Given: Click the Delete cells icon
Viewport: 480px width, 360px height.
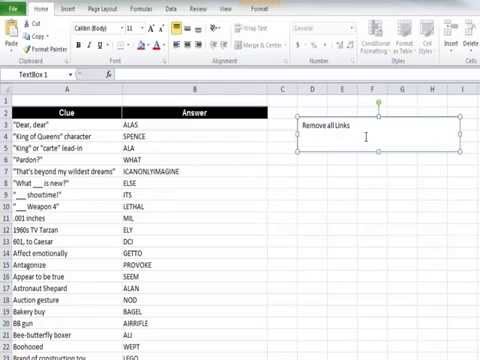Looking at the screenshot, I should pyautogui.click(x=470, y=29).
